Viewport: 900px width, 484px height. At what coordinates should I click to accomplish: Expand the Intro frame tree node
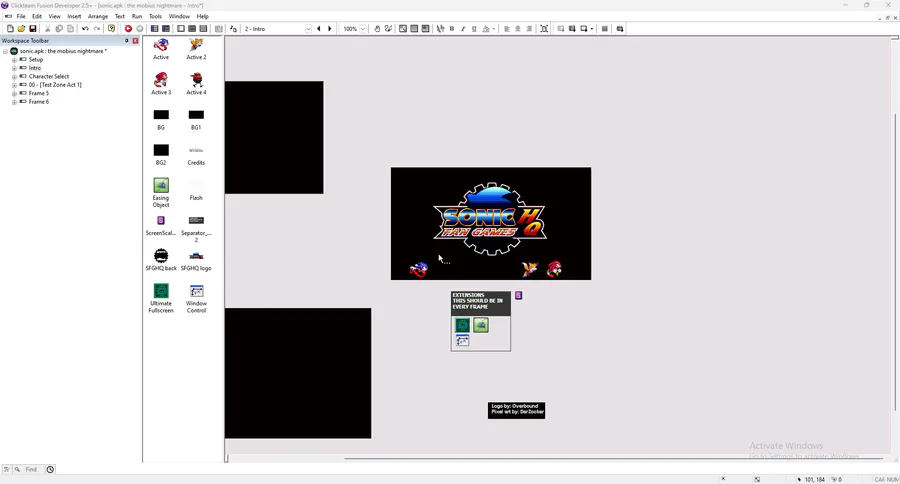[x=14, y=68]
